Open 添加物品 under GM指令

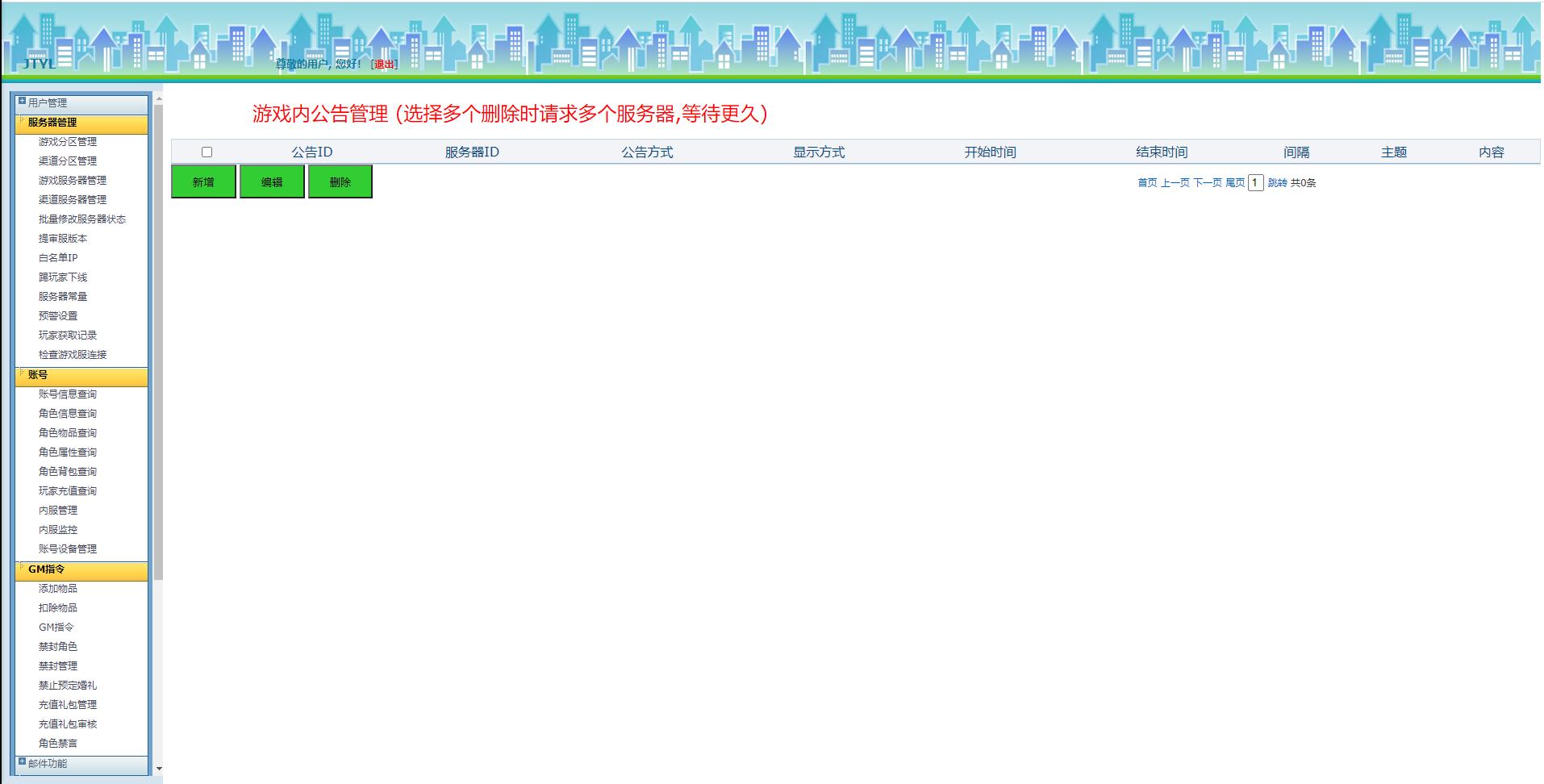56,588
